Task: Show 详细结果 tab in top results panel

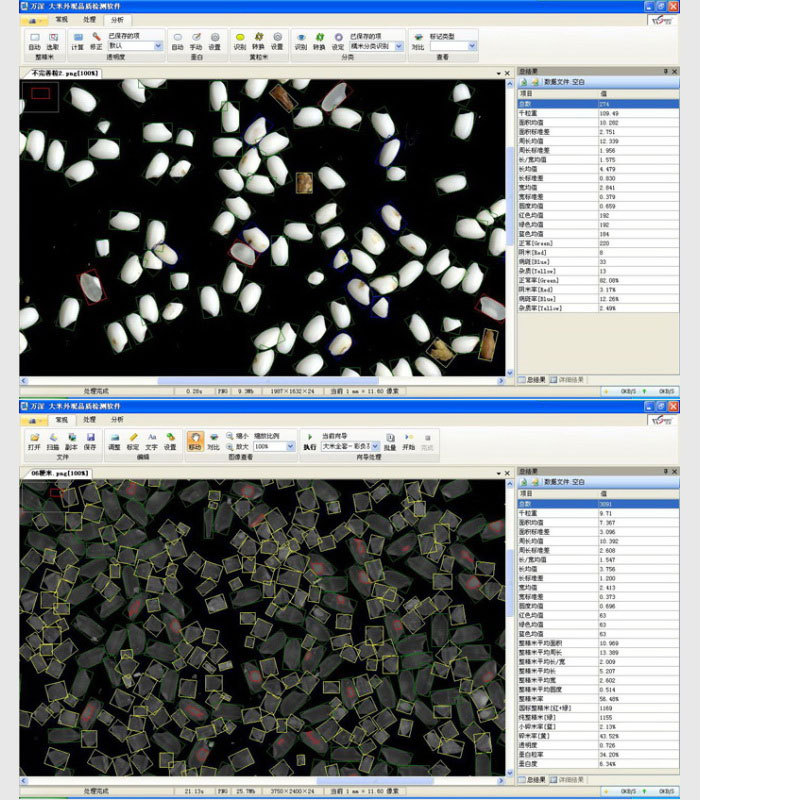Action: pos(567,380)
